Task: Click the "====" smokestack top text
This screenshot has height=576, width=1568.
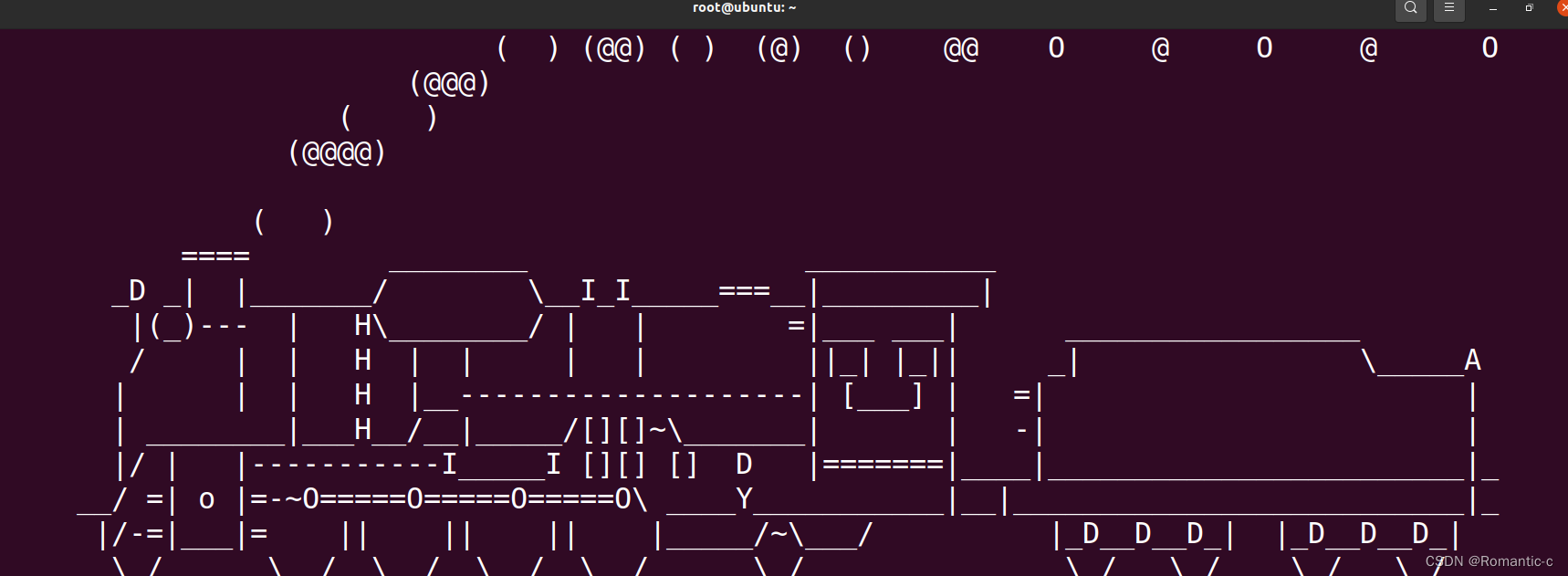Action: [215, 257]
